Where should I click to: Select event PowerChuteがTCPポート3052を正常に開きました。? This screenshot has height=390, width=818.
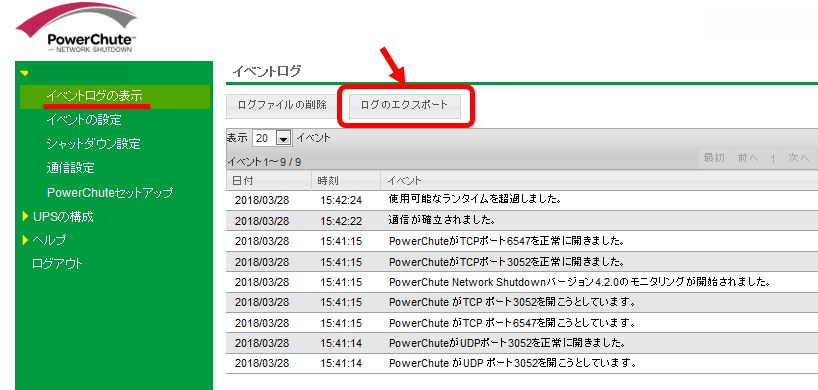[x=507, y=261]
